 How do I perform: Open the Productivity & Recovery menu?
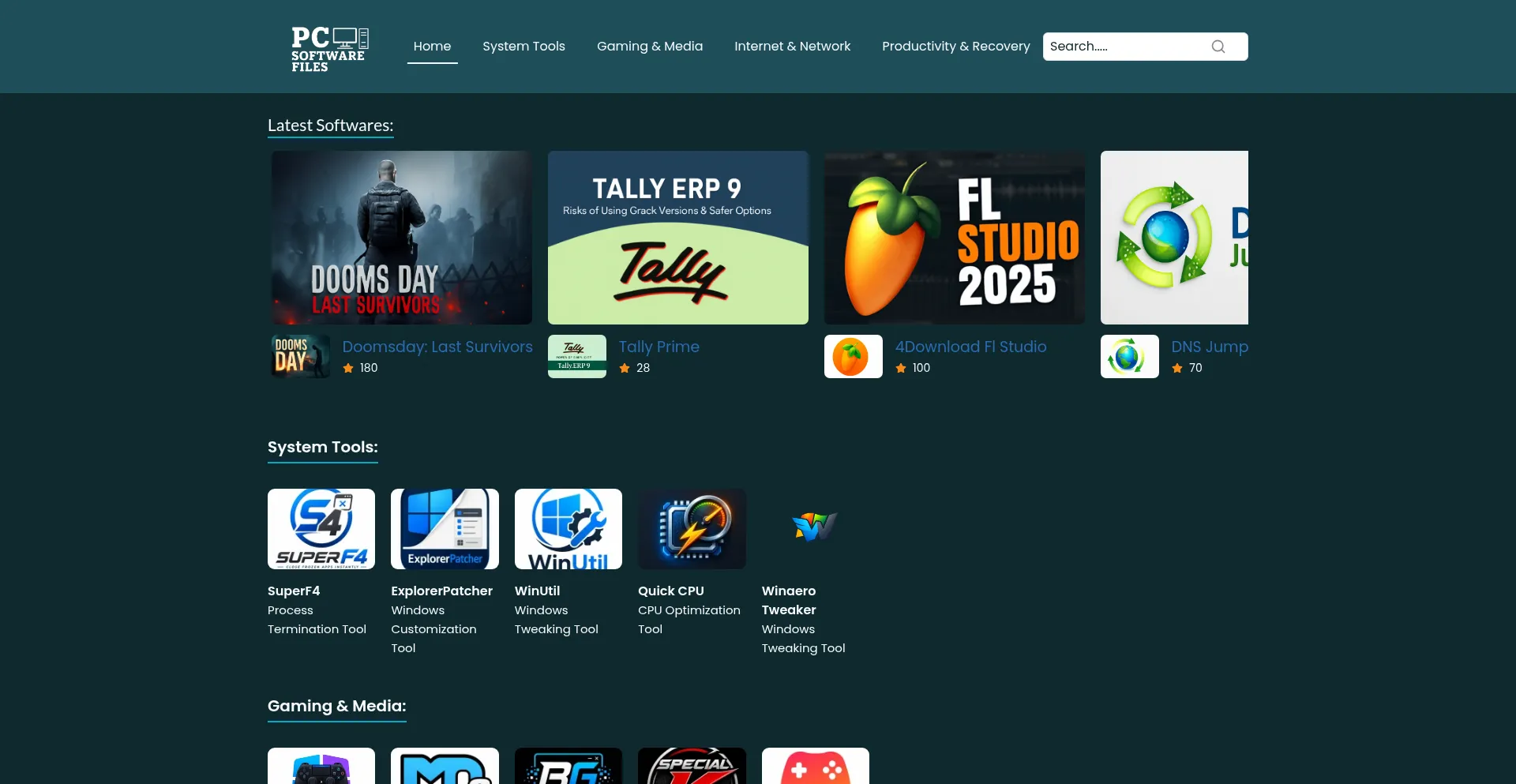tap(956, 47)
